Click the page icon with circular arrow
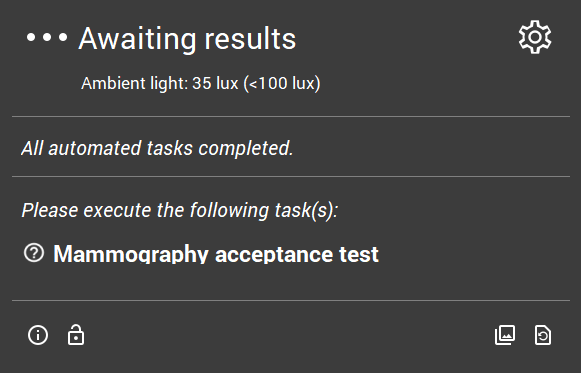This screenshot has width=581, height=373. click(x=543, y=335)
